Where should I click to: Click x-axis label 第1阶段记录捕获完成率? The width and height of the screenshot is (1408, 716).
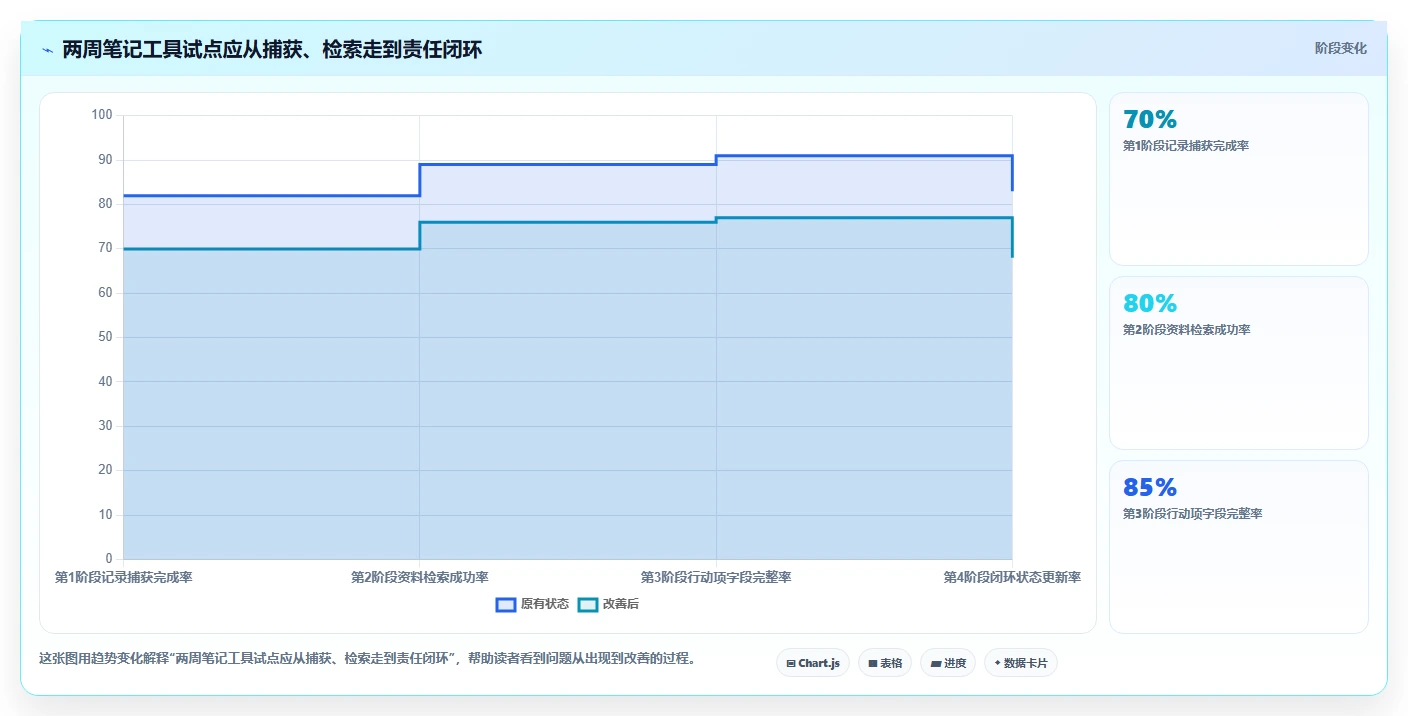click(x=123, y=578)
